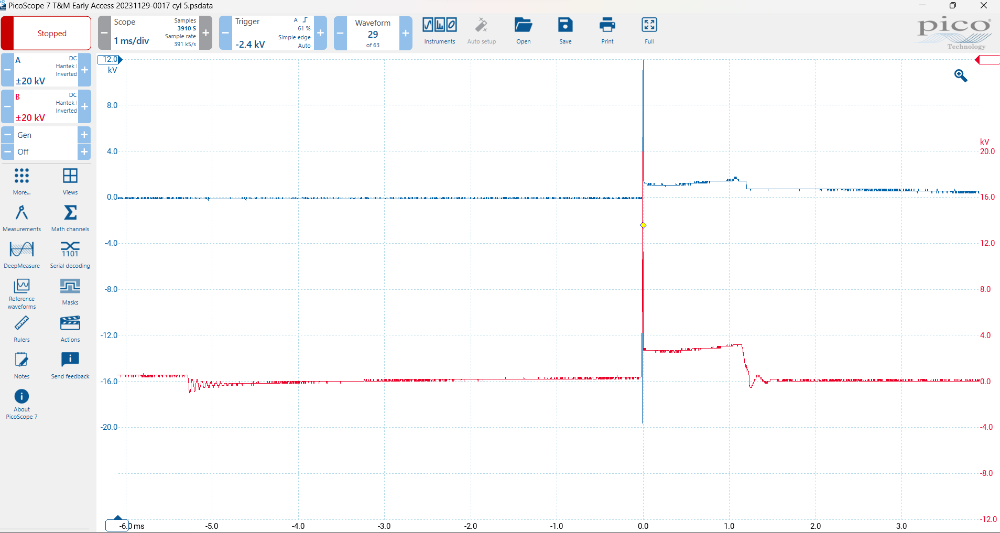Expand the More... tools menu
The image size is (1000, 533).
point(22,180)
